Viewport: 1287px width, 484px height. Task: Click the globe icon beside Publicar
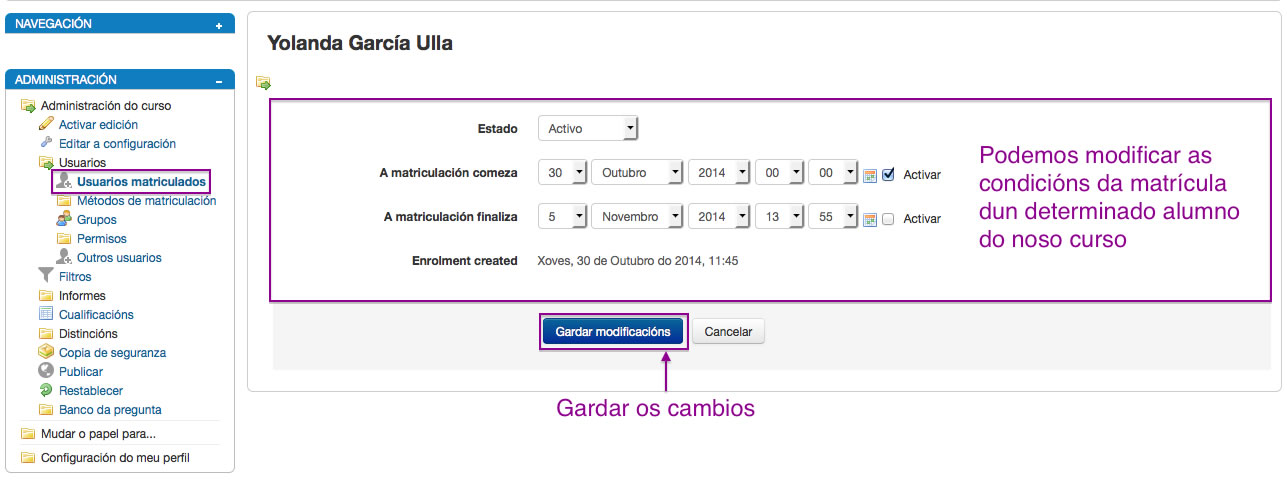(46, 372)
